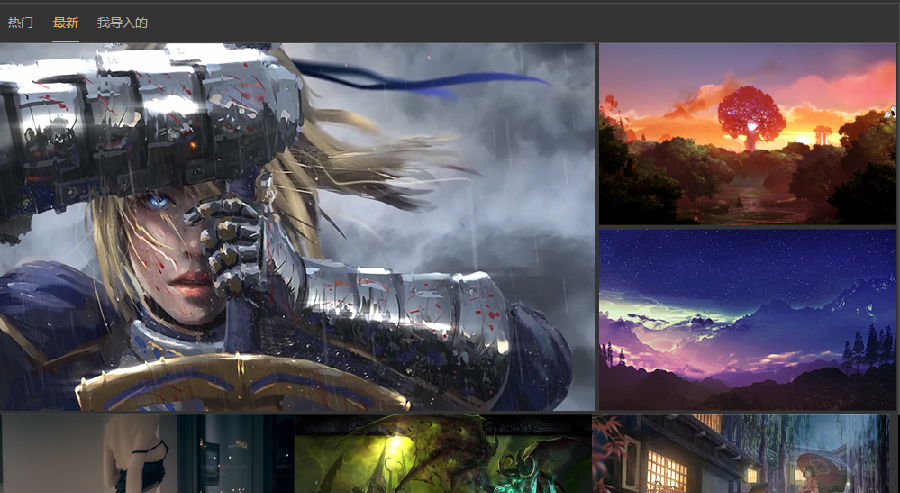Choose the starry night mountain wallpaper
The image size is (900, 493).
[x=747, y=320]
